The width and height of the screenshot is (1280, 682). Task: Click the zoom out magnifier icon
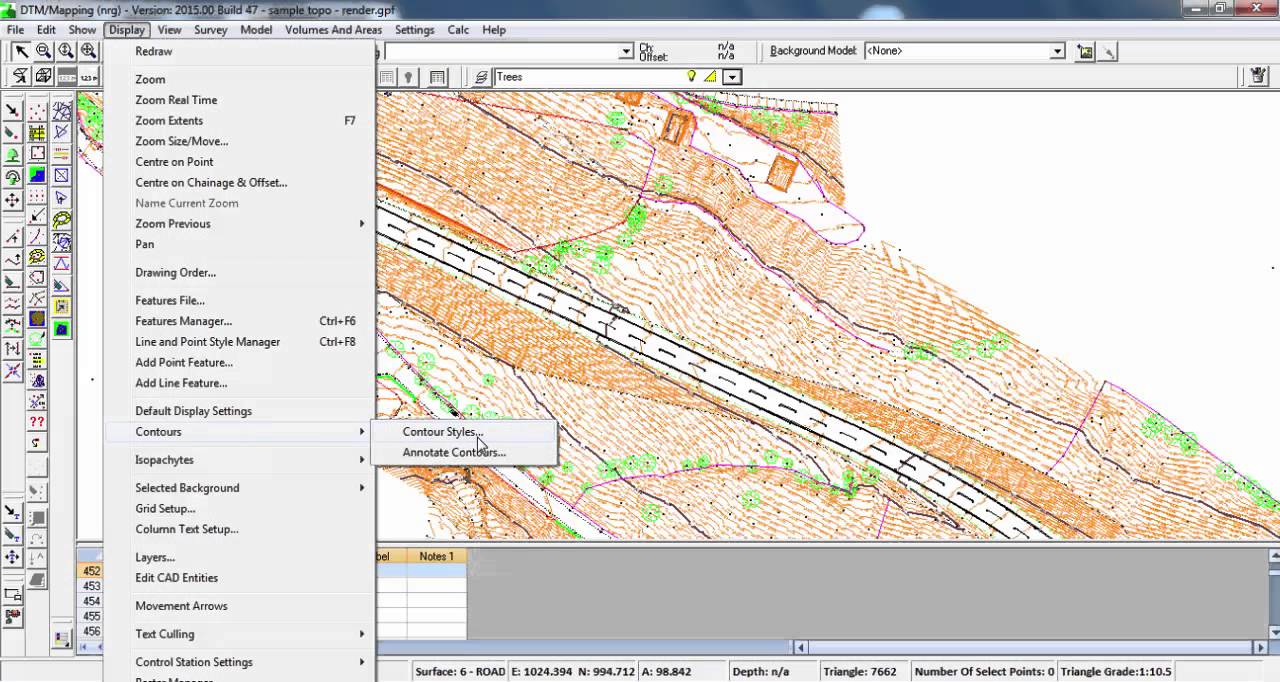(43, 51)
